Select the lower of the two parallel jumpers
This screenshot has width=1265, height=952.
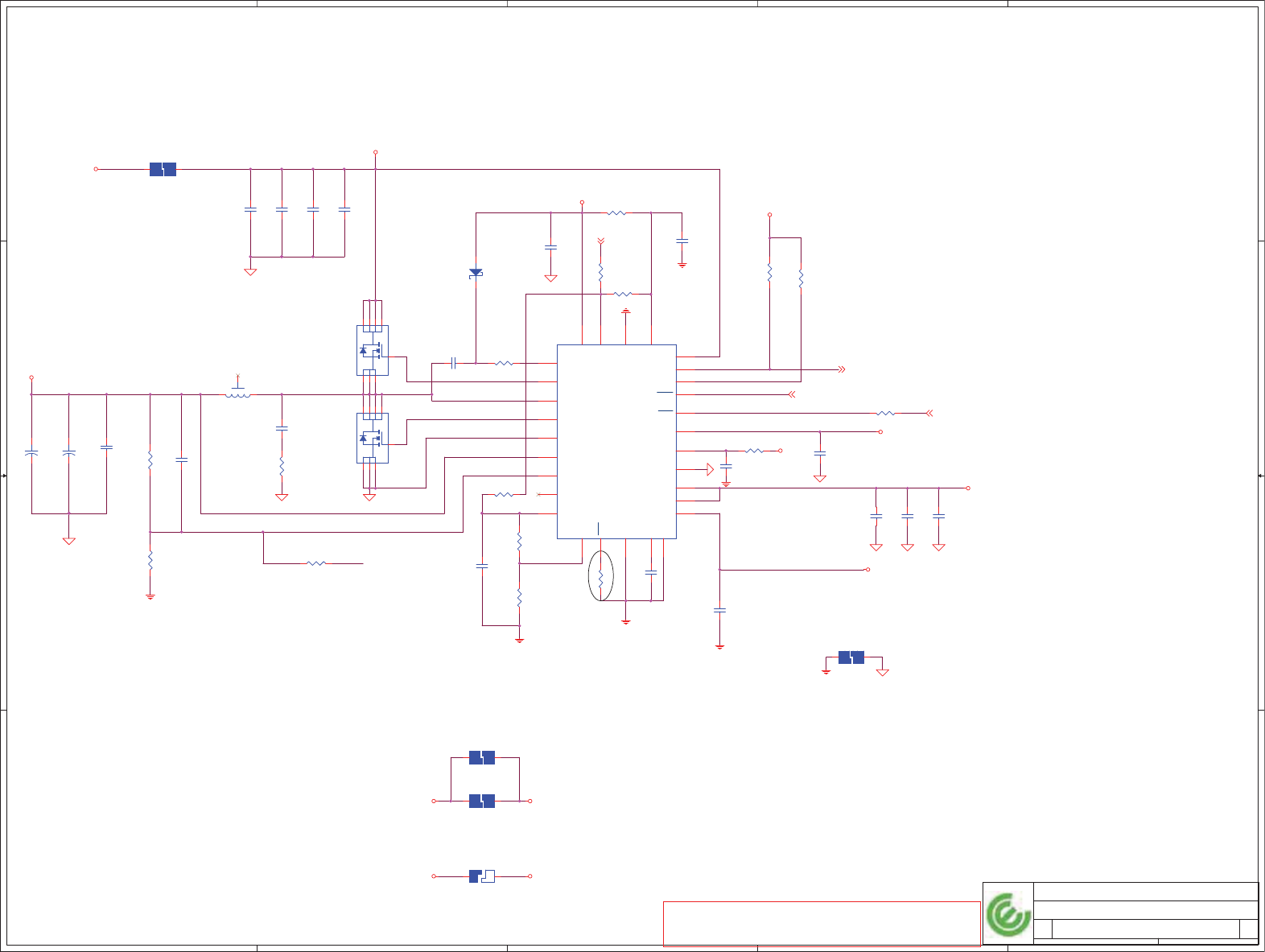482,802
